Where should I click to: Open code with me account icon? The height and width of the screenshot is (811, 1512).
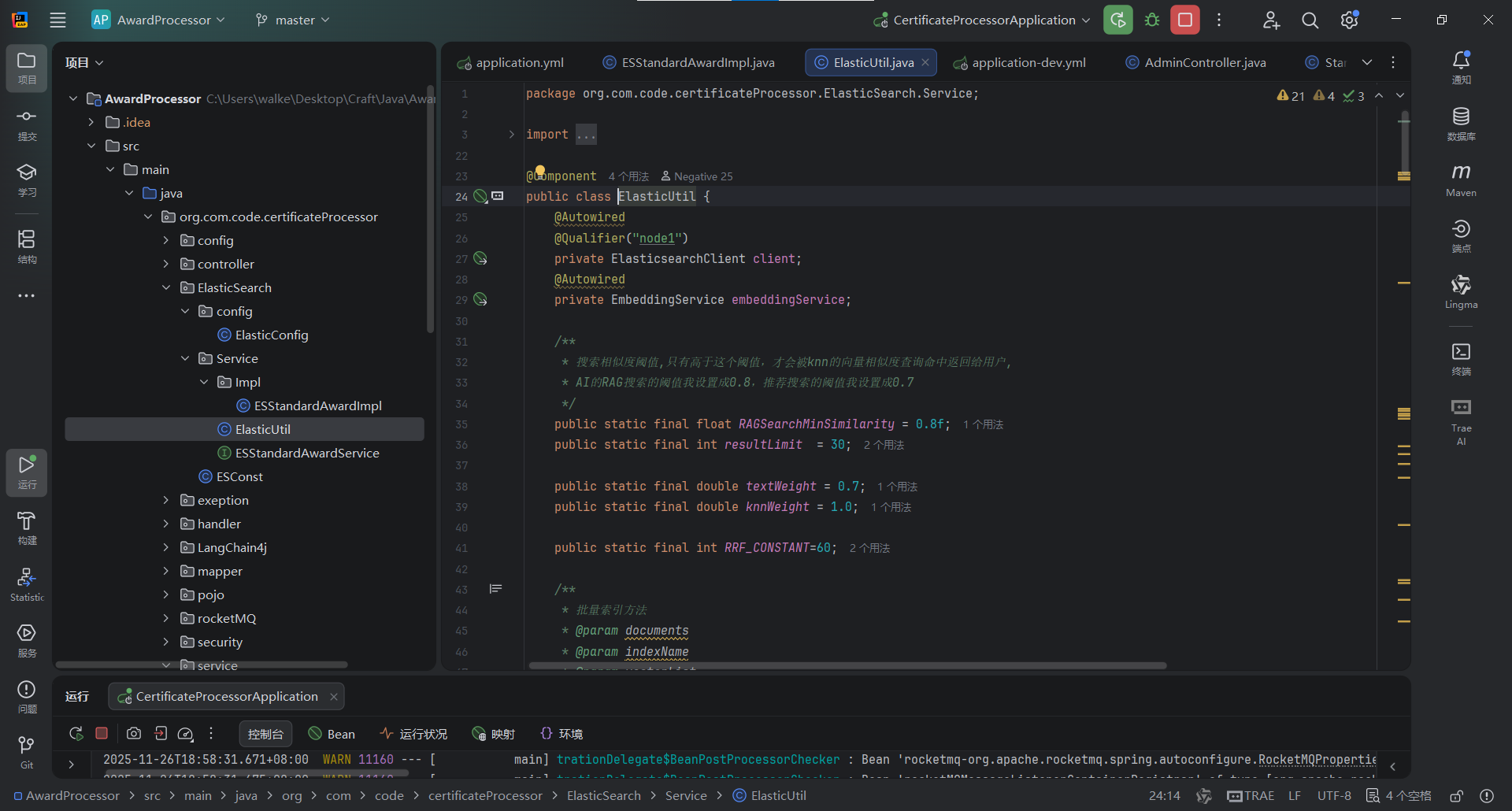tap(1271, 20)
